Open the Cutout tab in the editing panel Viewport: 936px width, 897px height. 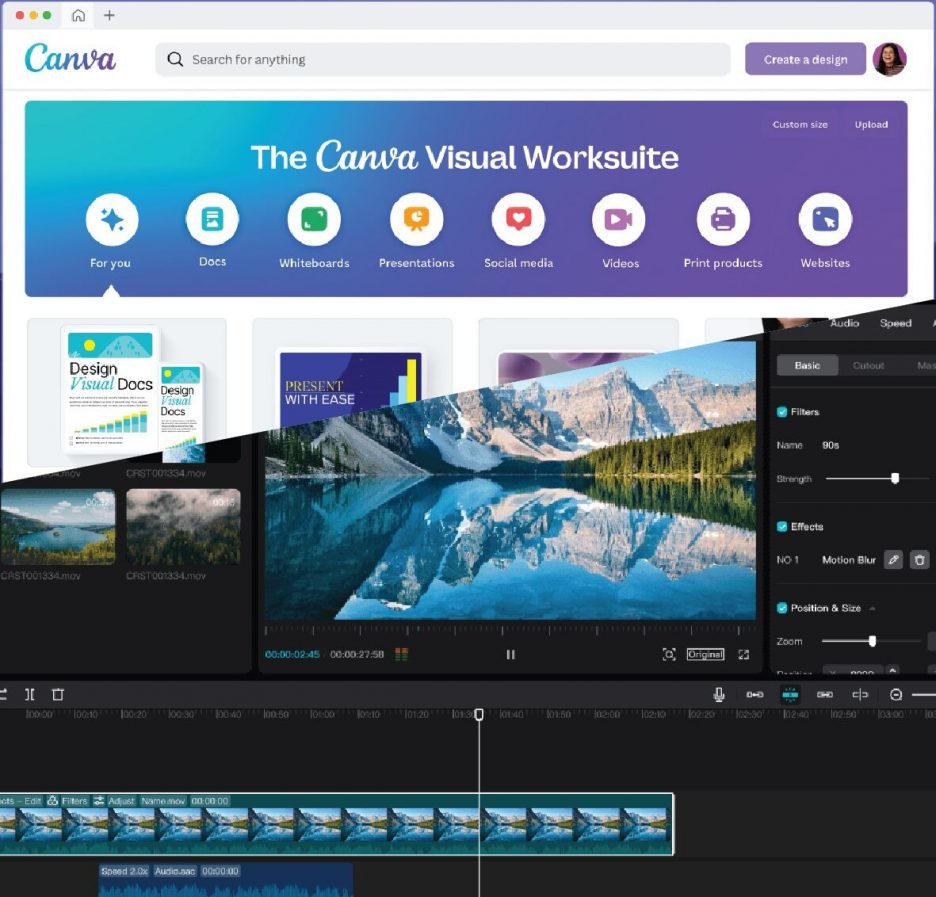868,365
